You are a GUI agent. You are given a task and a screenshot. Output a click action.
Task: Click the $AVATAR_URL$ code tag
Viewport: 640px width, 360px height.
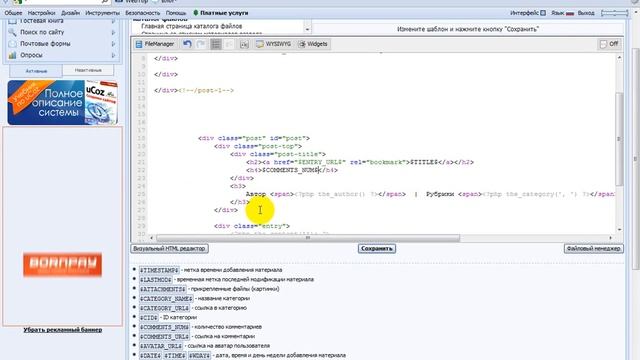pos(161,346)
